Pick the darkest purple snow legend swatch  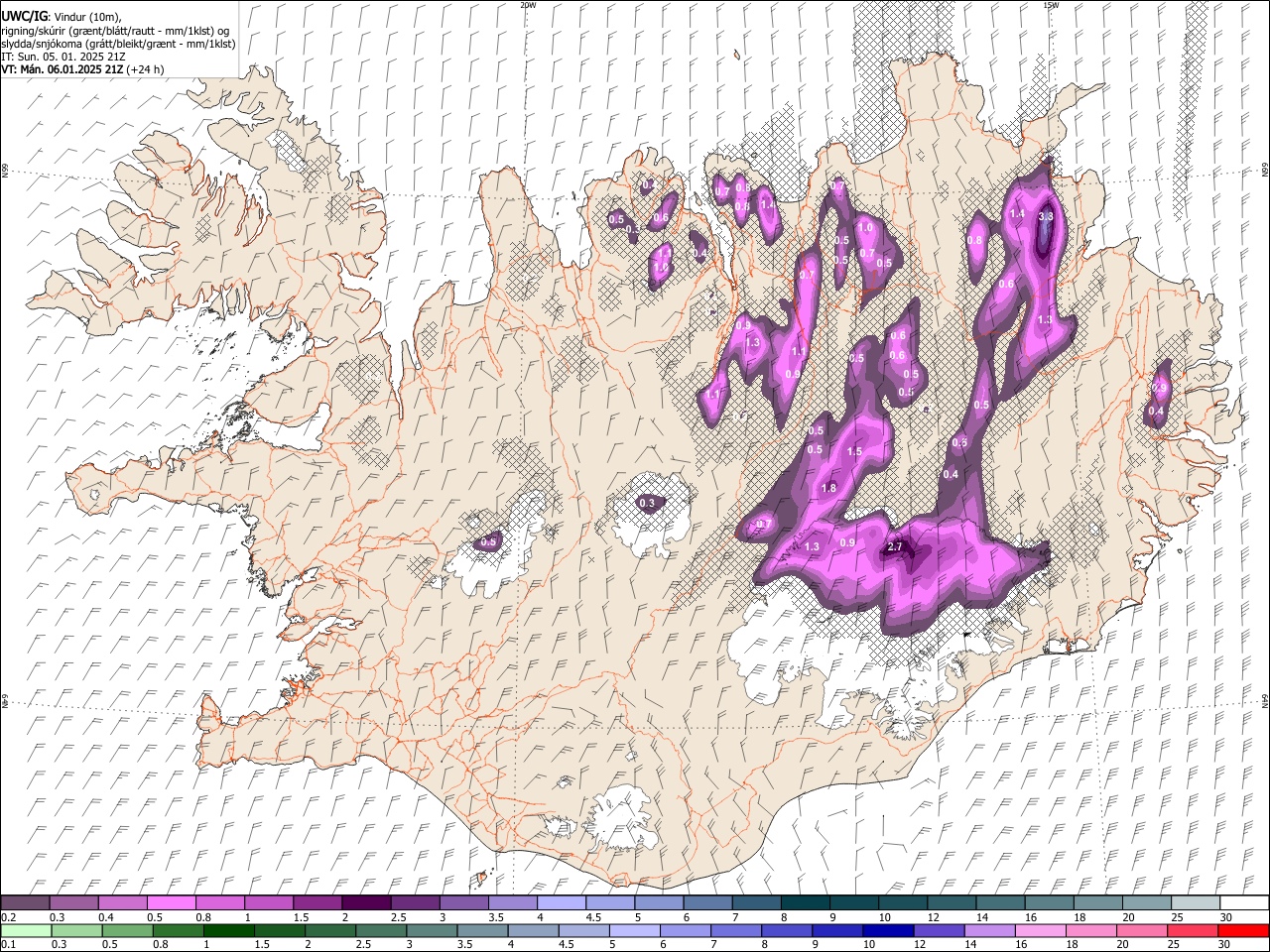click(x=366, y=903)
